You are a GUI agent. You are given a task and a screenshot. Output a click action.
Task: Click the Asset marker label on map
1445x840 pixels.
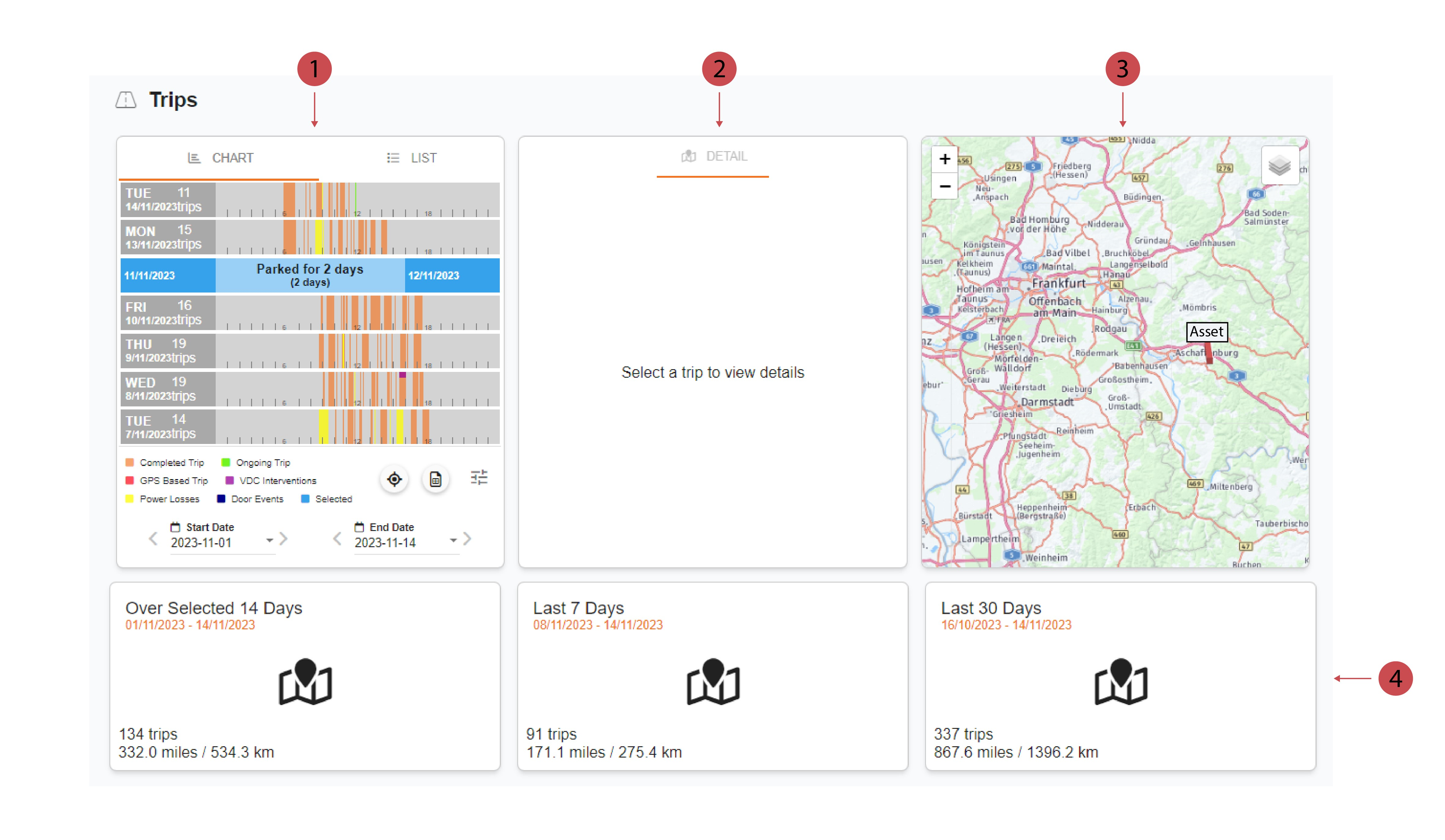pyautogui.click(x=1206, y=332)
